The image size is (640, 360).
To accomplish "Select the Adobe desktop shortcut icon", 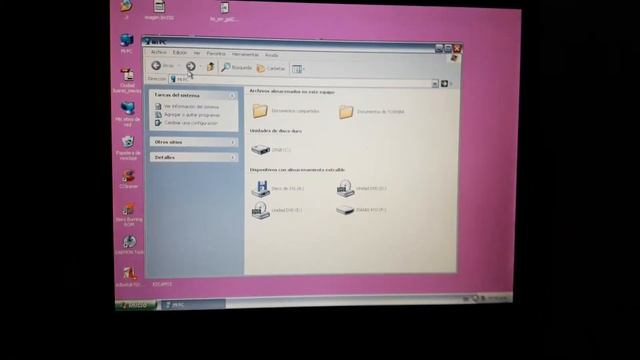I will click(129, 277).
